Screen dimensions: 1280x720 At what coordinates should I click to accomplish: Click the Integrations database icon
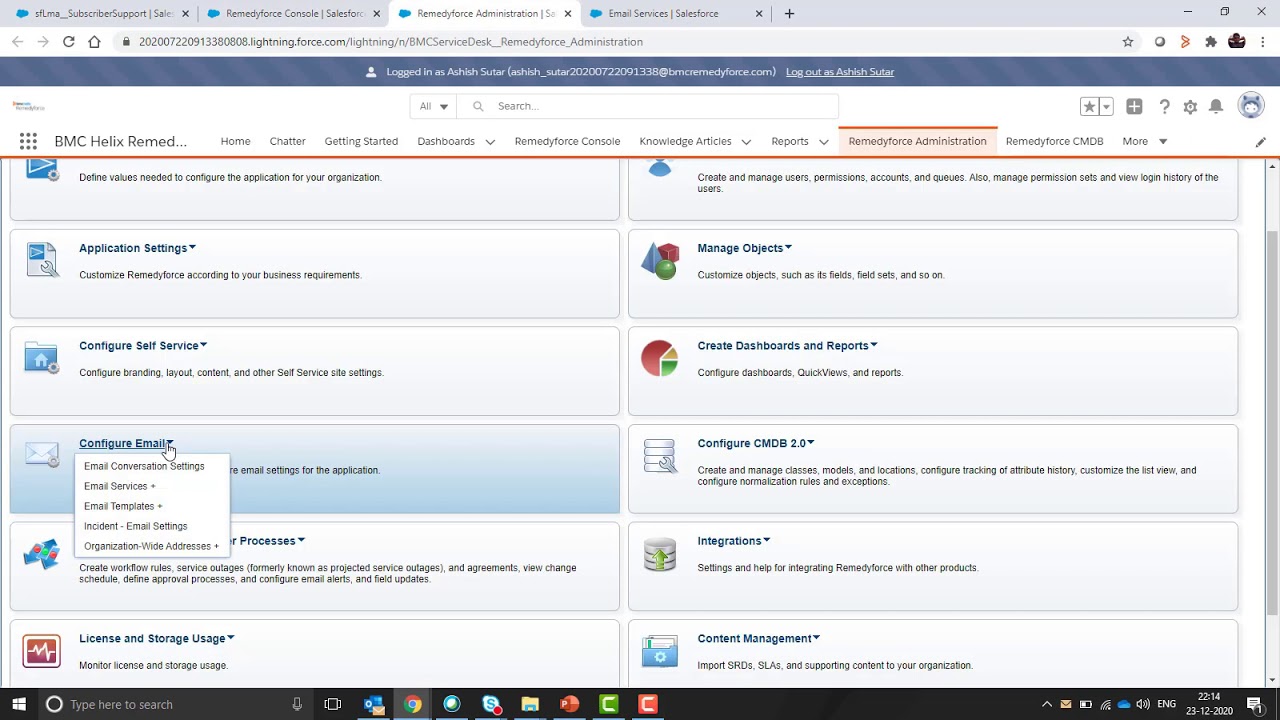coord(660,553)
